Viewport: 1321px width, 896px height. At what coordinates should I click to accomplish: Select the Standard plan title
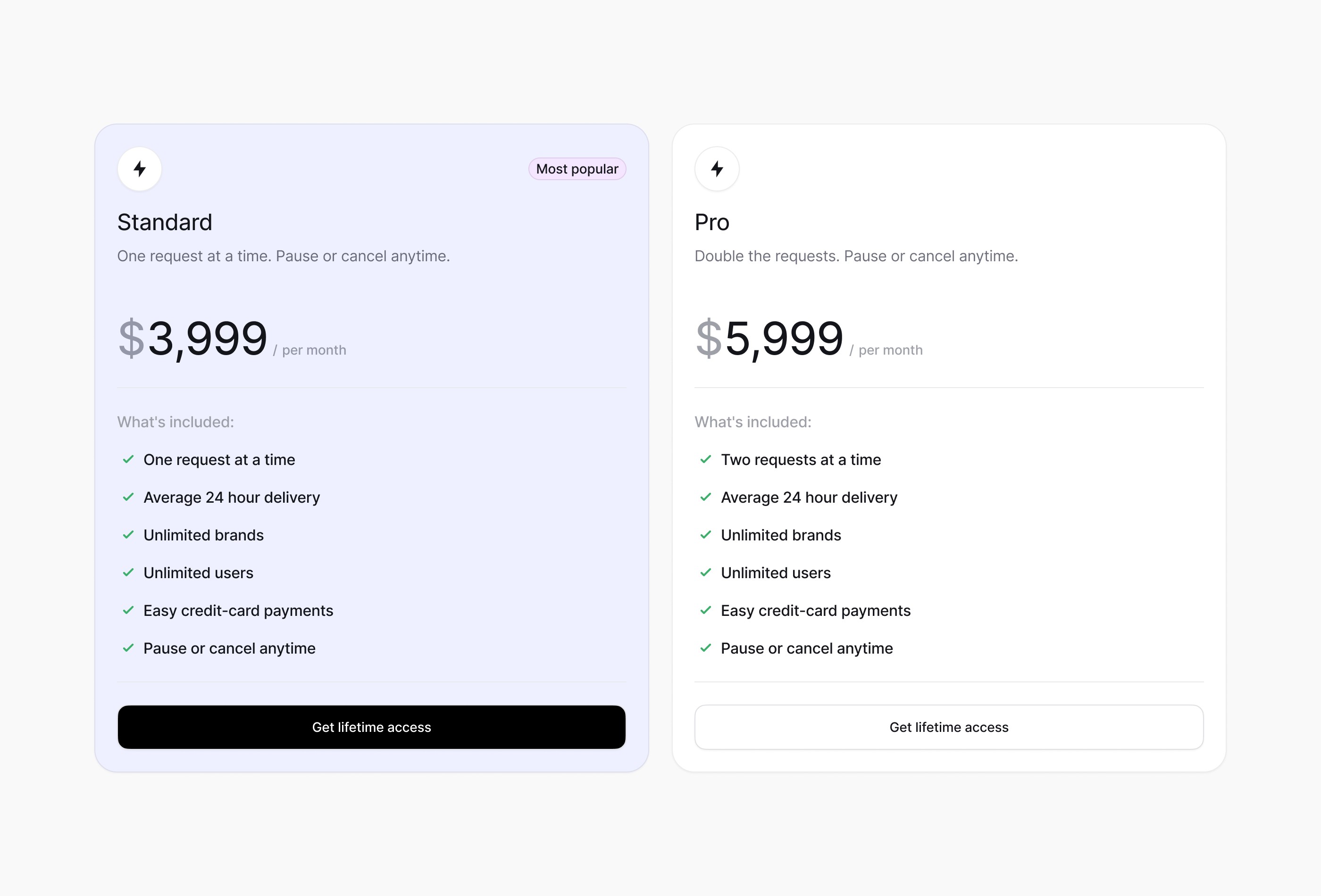point(165,222)
